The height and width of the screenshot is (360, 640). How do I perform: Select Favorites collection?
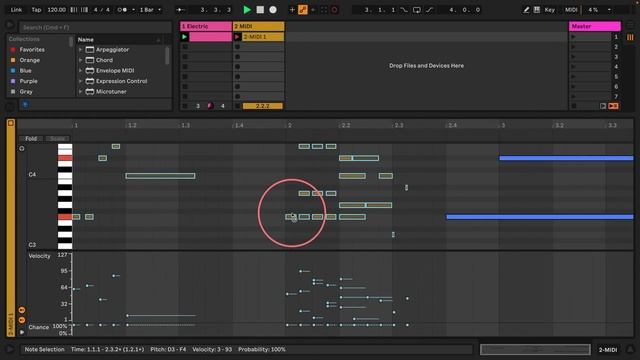(x=32, y=49)
